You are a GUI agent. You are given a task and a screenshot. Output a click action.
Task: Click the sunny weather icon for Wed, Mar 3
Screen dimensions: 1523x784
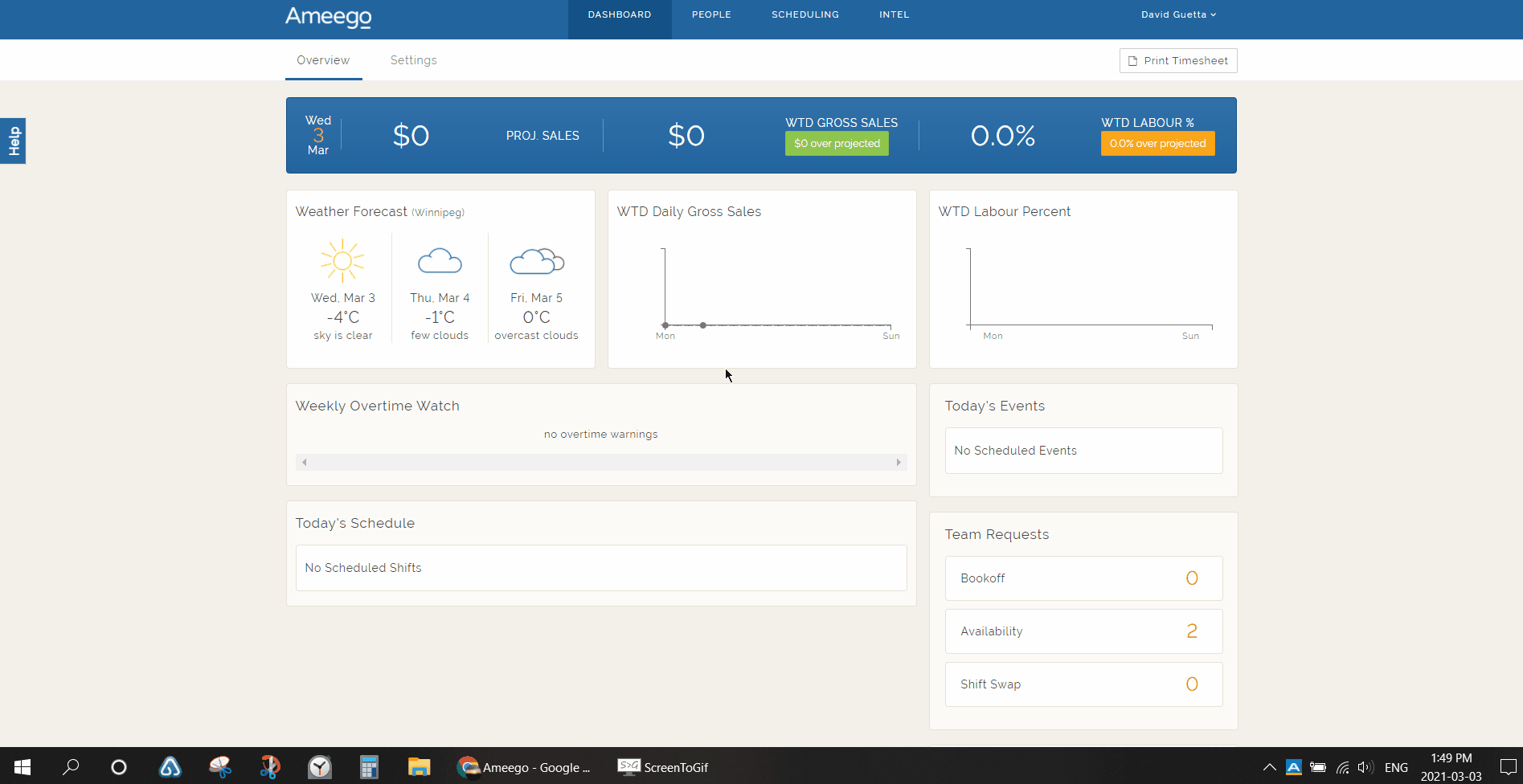pyautogui.click(x=342, y=260)
